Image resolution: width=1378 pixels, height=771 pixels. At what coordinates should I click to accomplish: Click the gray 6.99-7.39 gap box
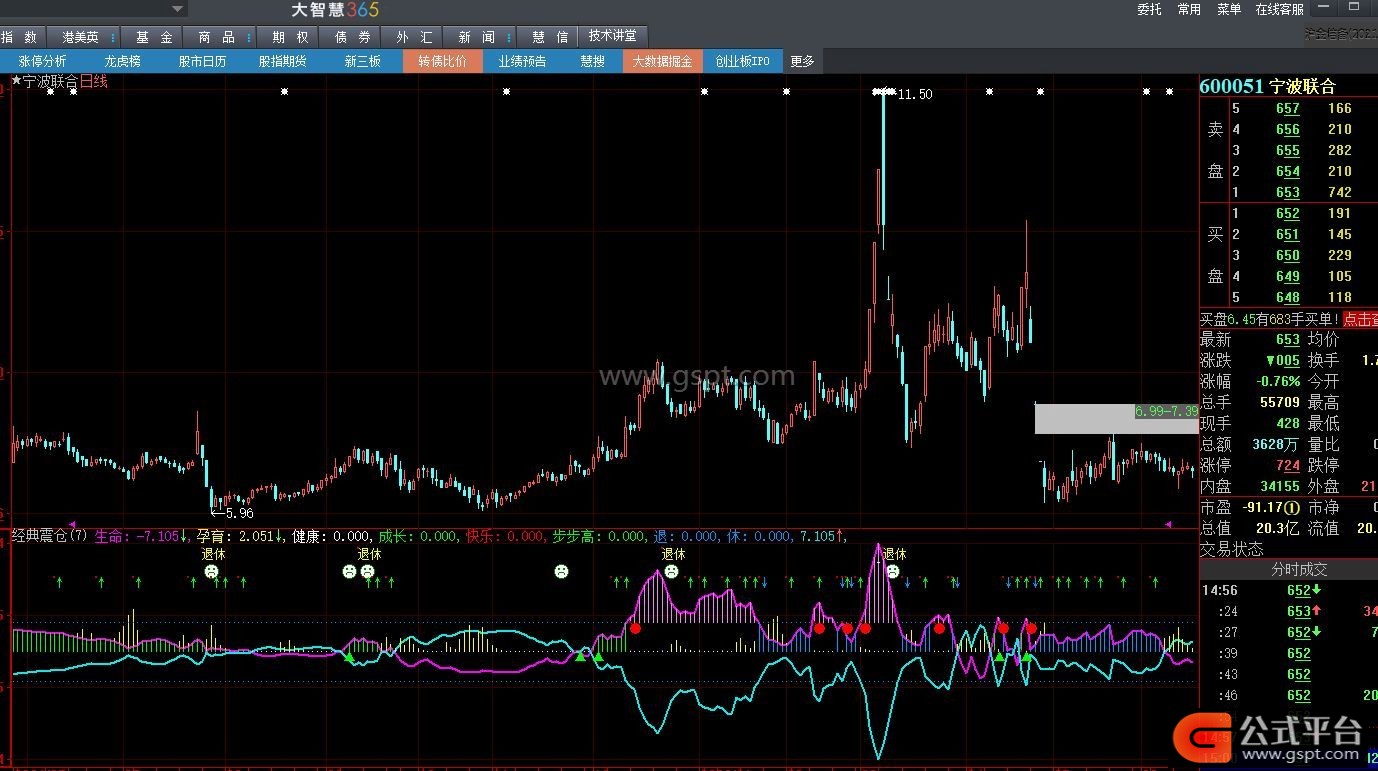(x=1116, y=418)
